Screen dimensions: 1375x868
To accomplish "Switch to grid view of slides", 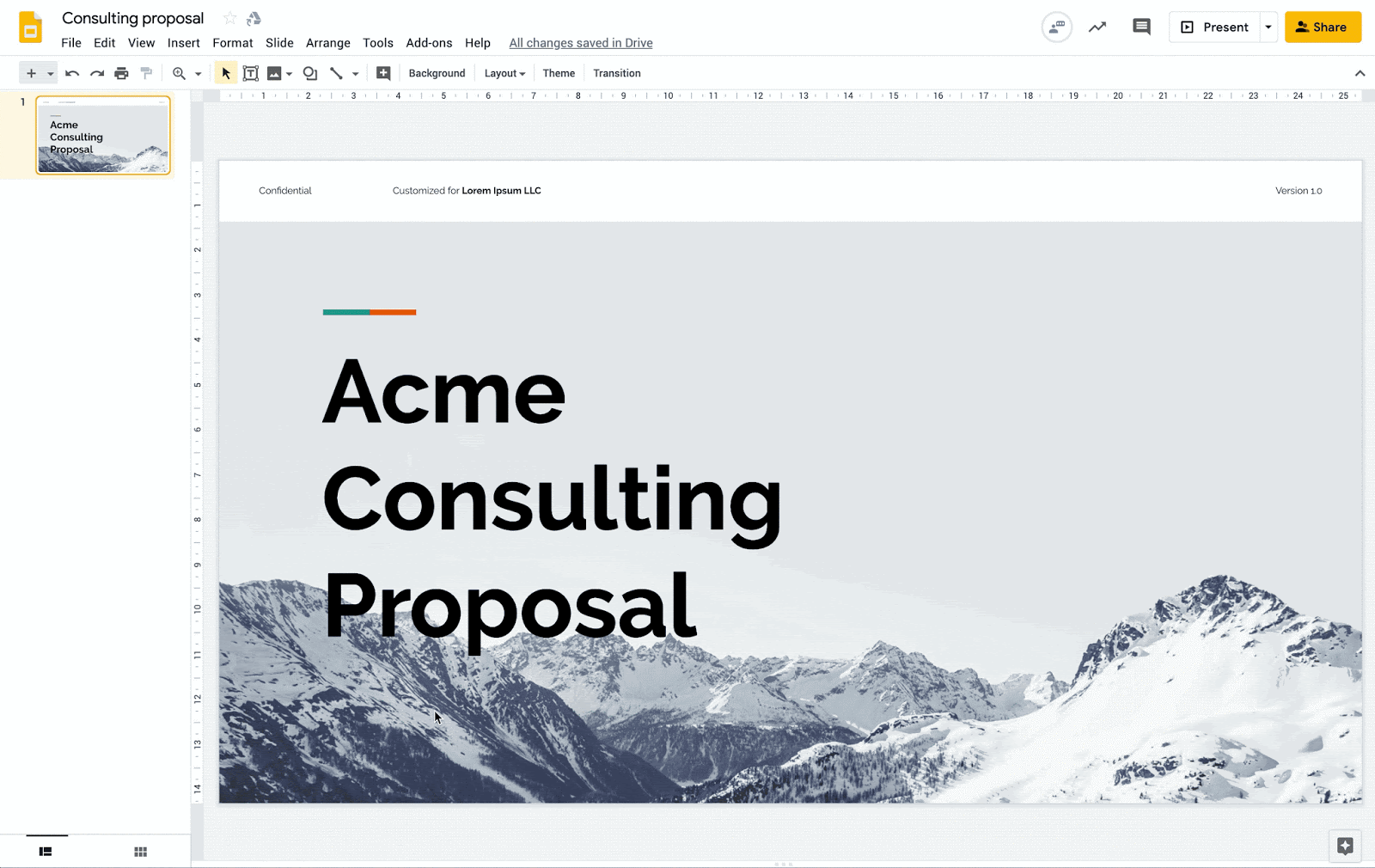I will click(141, 852).
